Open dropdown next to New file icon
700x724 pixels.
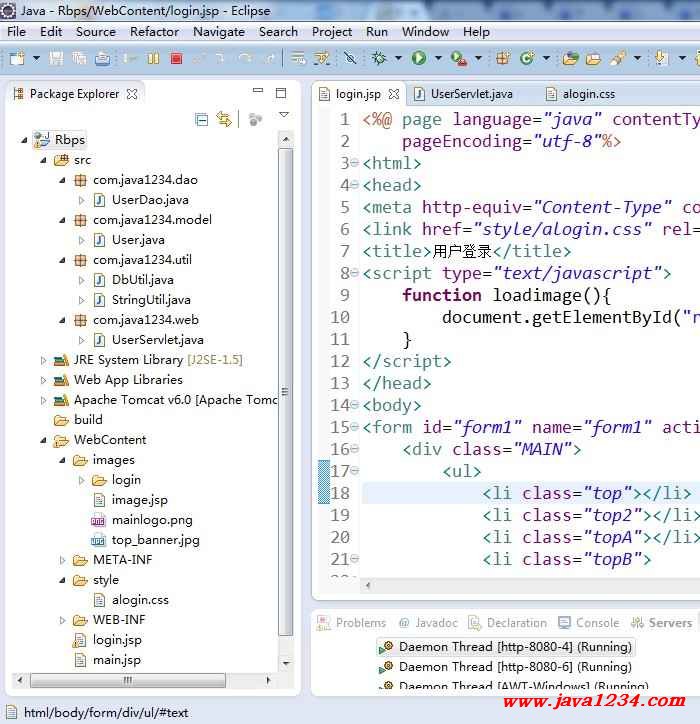click(36, 58)
